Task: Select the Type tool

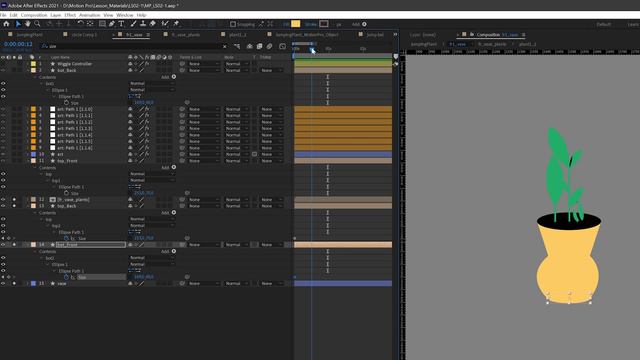Action: [121, 24]
